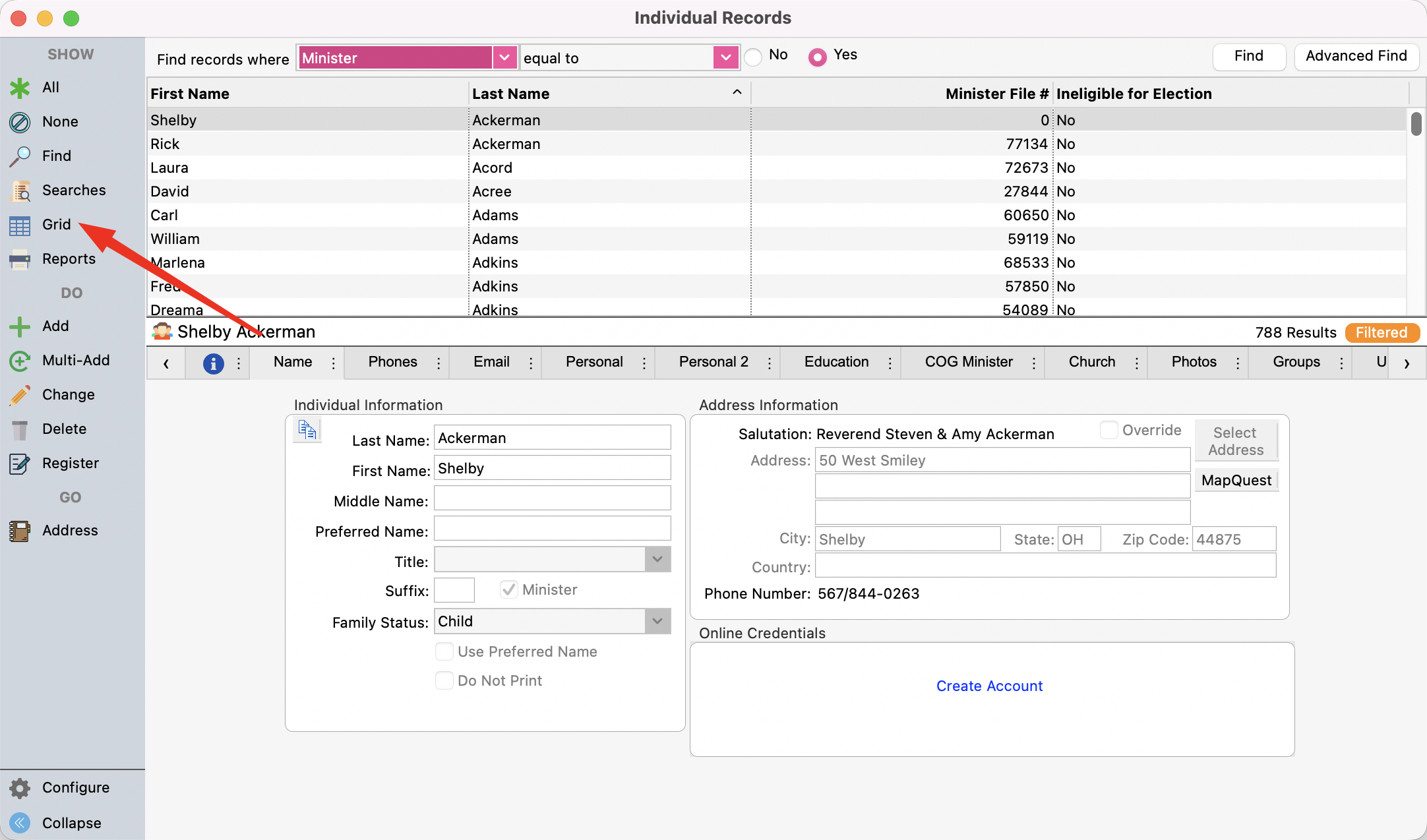Click the records list scrollbar thumb
Viewport: 1427px width, 840px height.
coord(1416,124)
